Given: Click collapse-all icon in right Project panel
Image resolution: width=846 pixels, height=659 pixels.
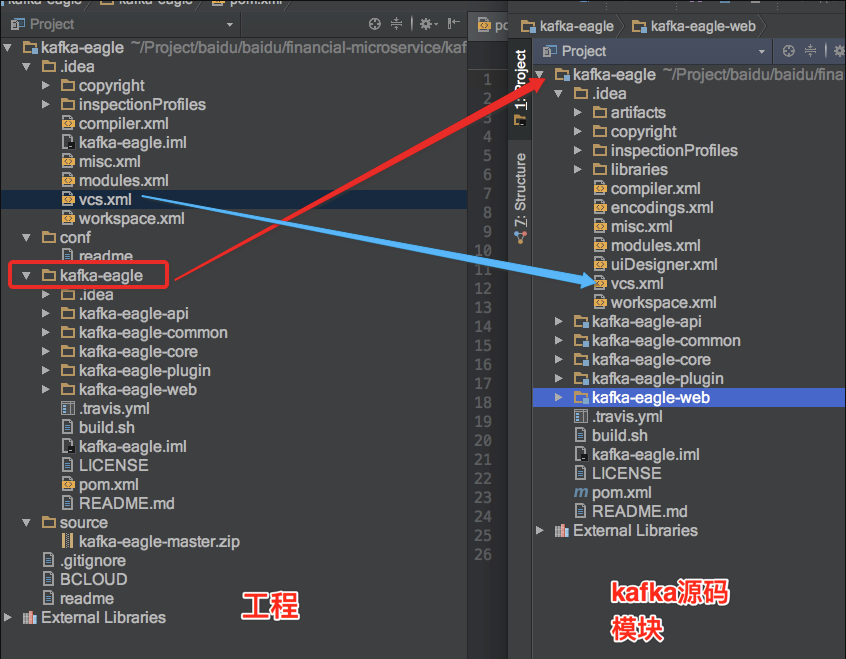Looking at the screenshot, I should point(810,51).
